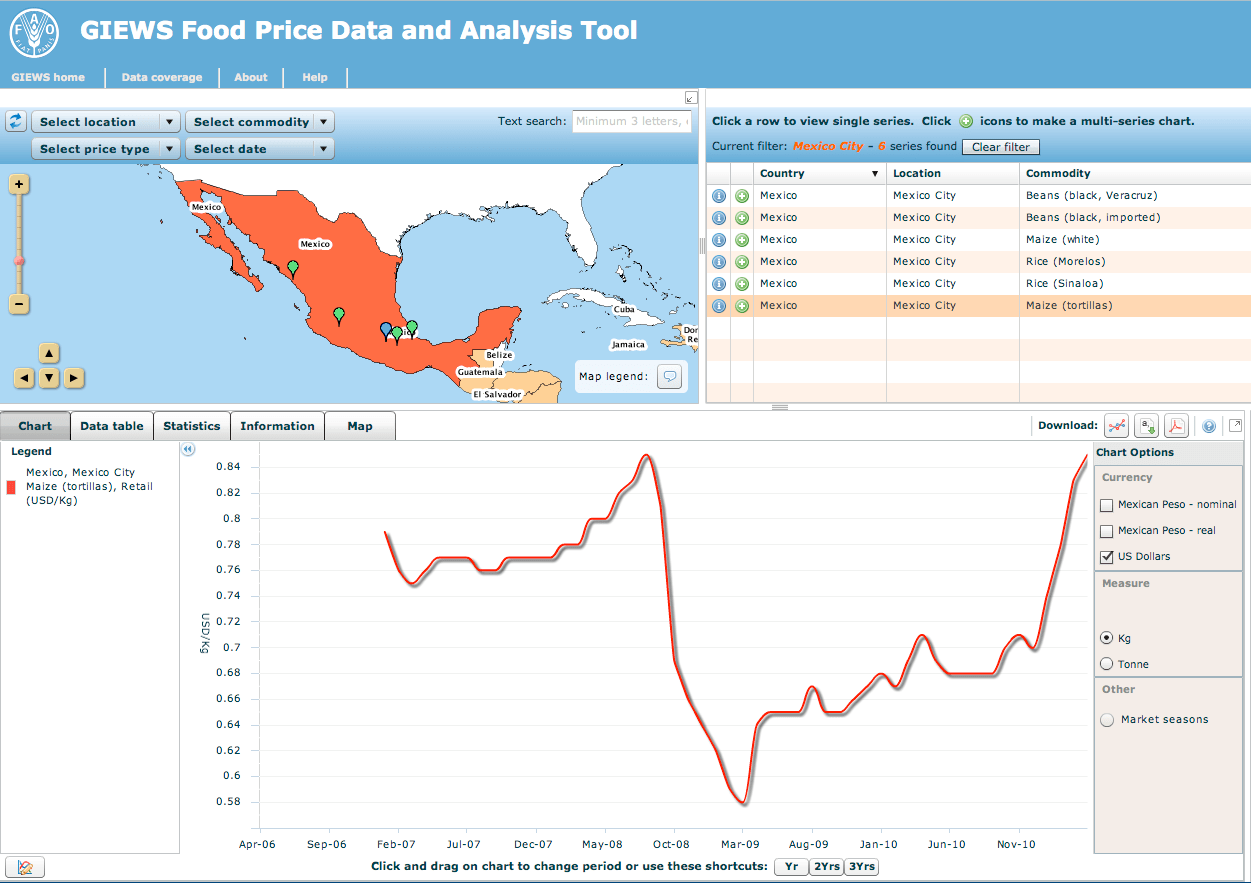Viewport: 1251px width, 883px height.
Task: Collapse the legend panel with double arrow
Action: [x=187, y=450]
